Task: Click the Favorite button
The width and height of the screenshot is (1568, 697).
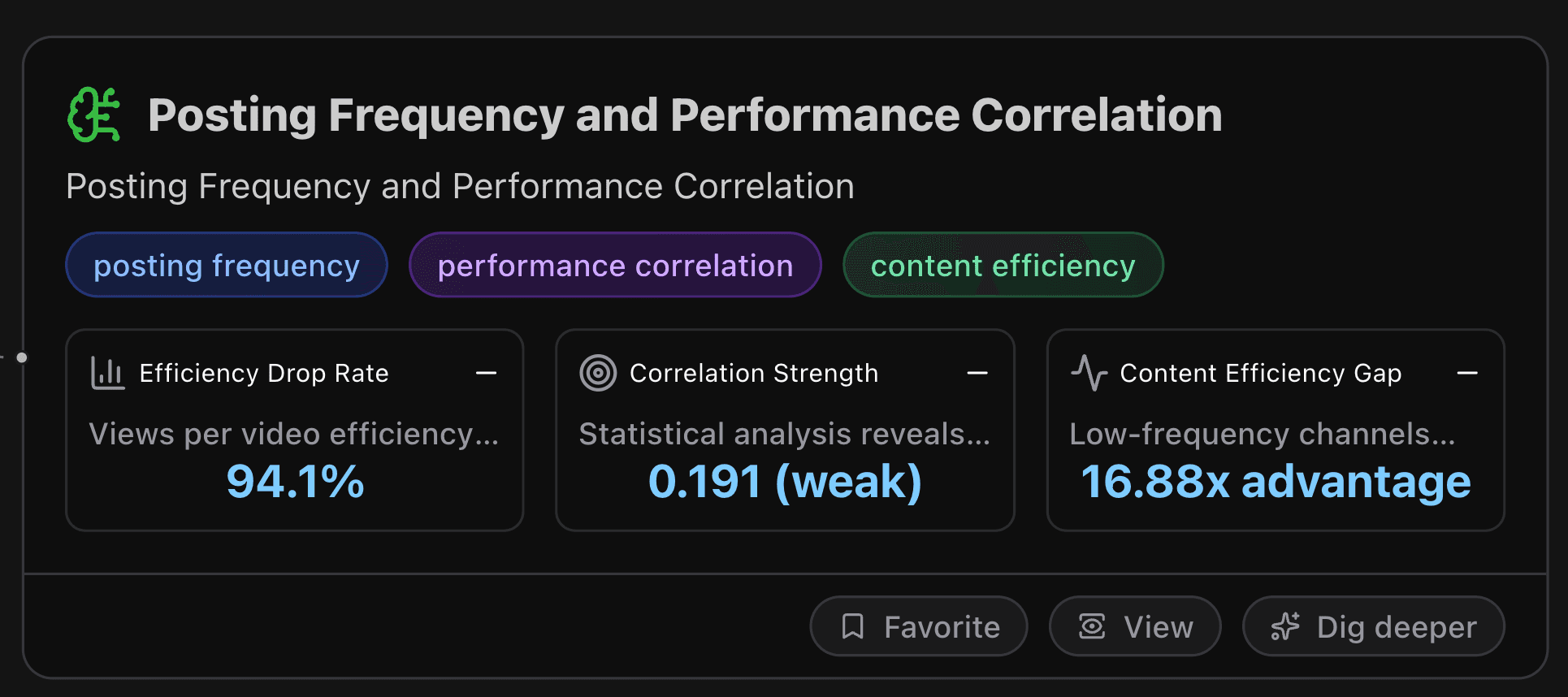Action: point(918,626)
